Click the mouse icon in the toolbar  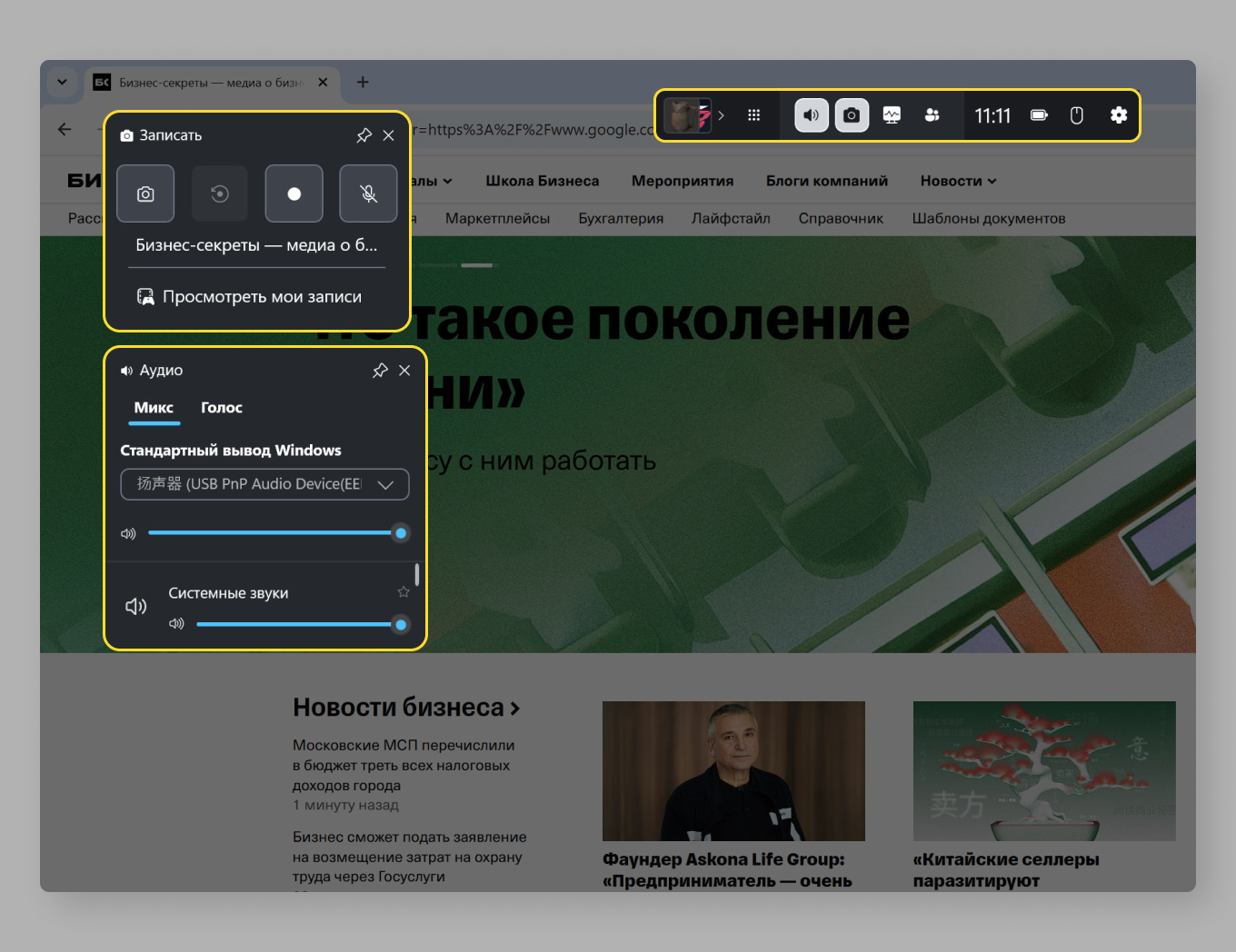tap(1076, 115)
